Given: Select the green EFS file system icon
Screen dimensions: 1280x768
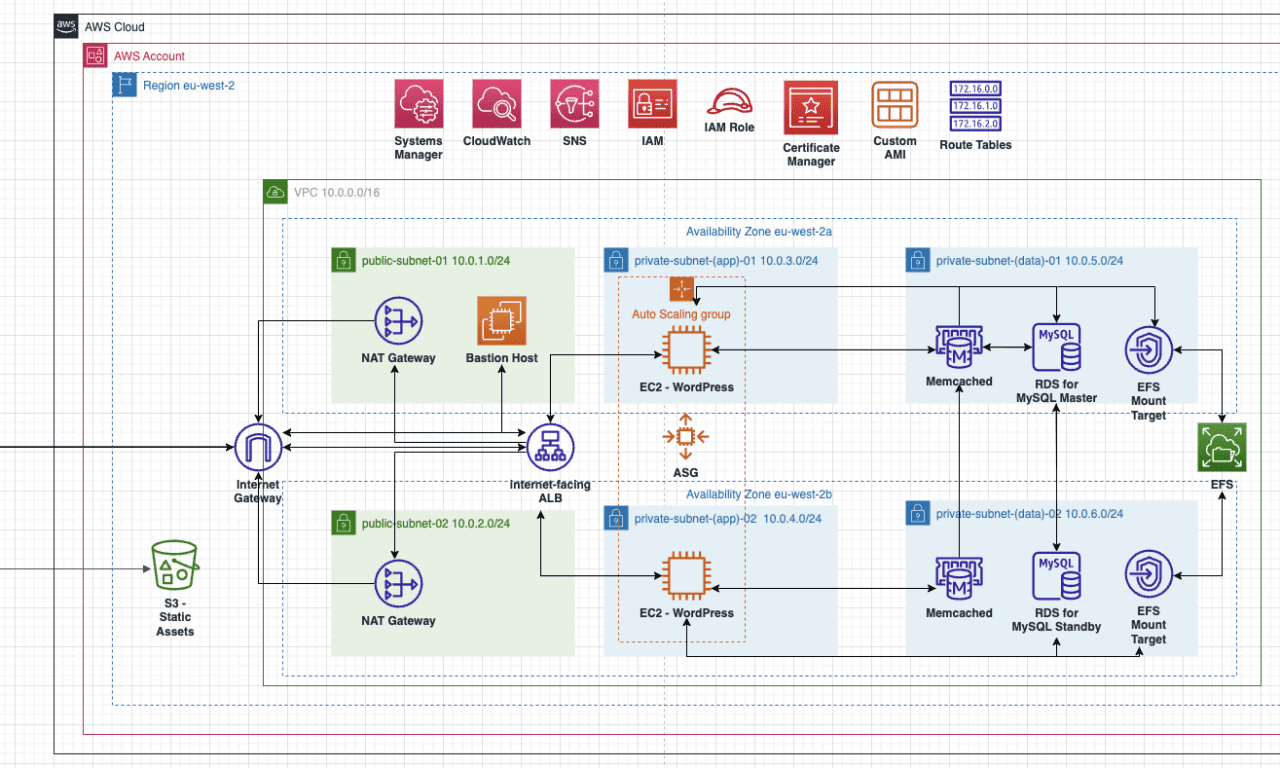Looking at the screenshot, I should (1222, 447).
